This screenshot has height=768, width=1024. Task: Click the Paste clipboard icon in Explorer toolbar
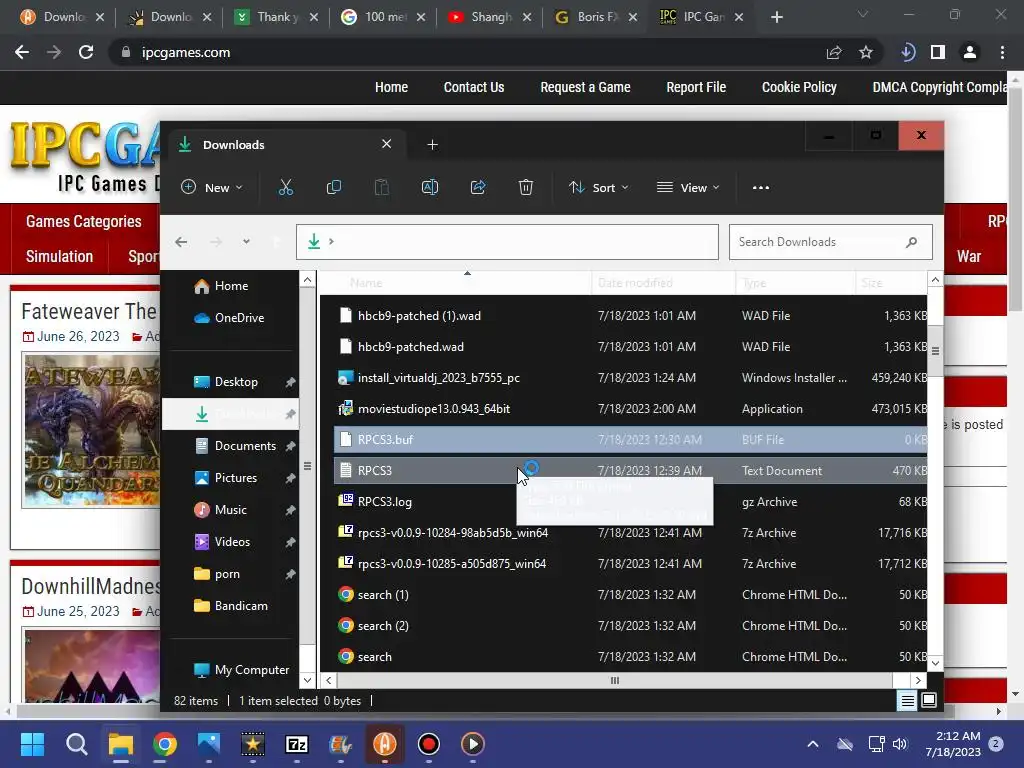point(381,187)
